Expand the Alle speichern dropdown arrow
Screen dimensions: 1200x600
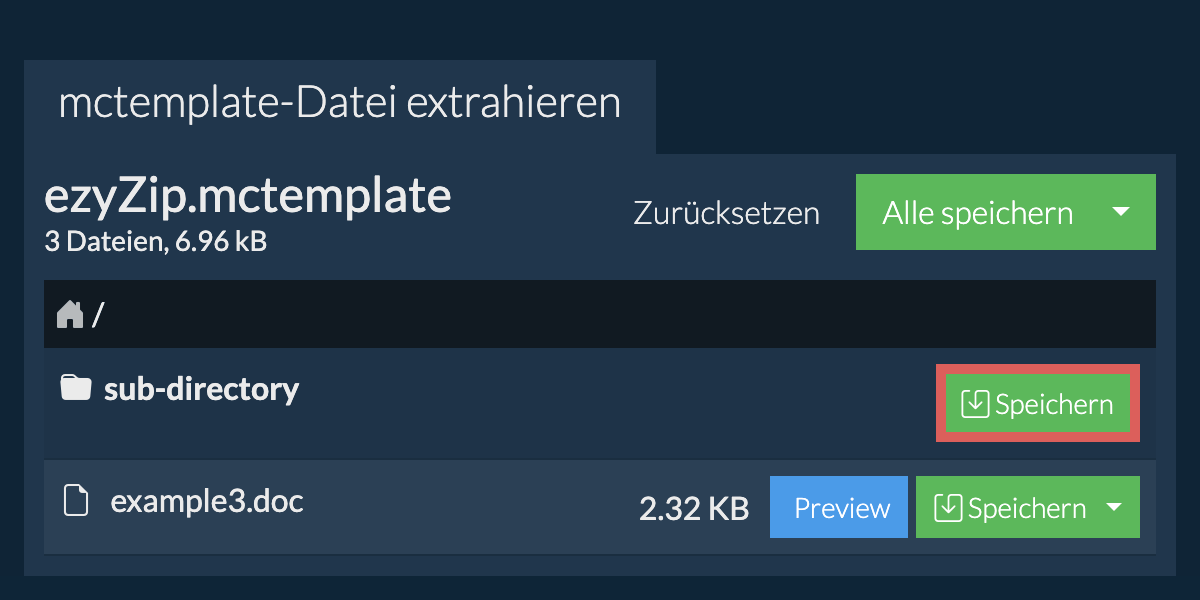(1121, 212)
